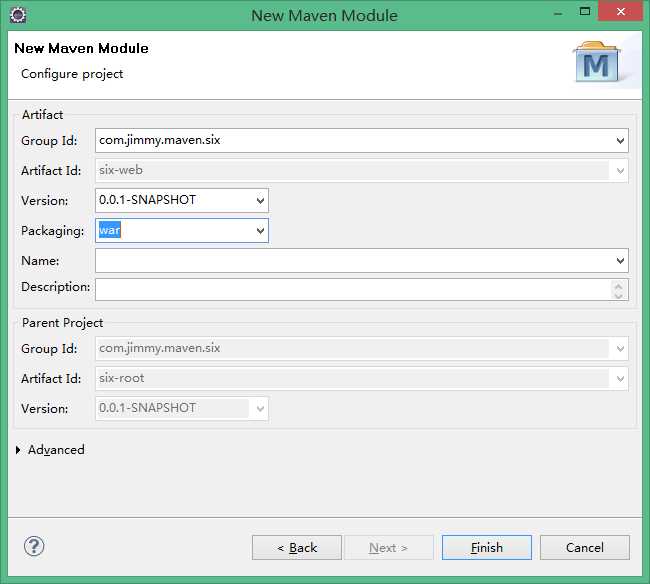The width and height of the screenshot is (650, 584).
Task: Click the Cancel button
Action: (585, 548)
